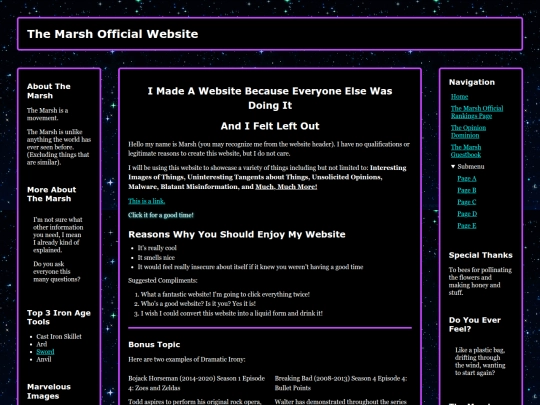
Task: Click 'And I Felt Left Out' subheading
Action: [x=270, y=126]
